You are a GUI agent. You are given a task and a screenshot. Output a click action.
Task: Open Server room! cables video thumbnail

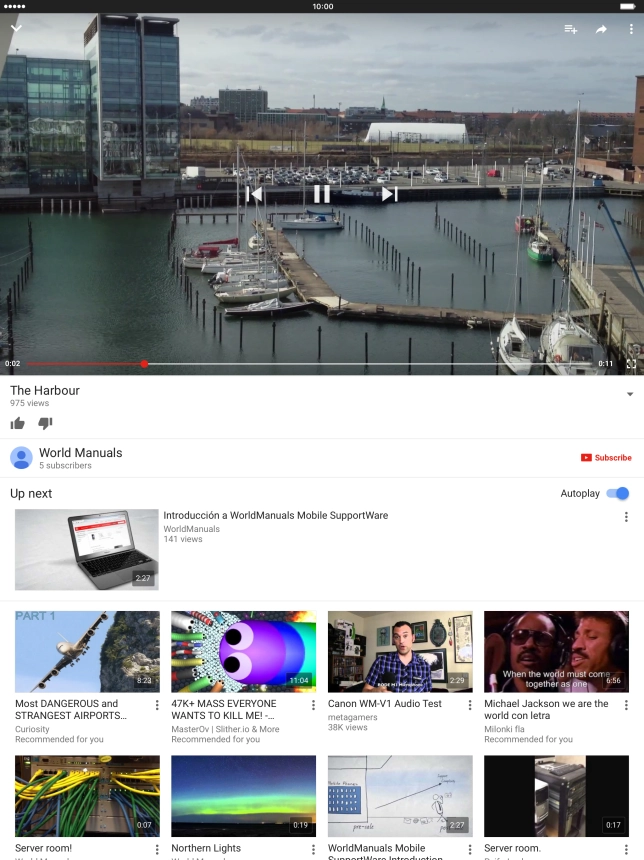87,796
